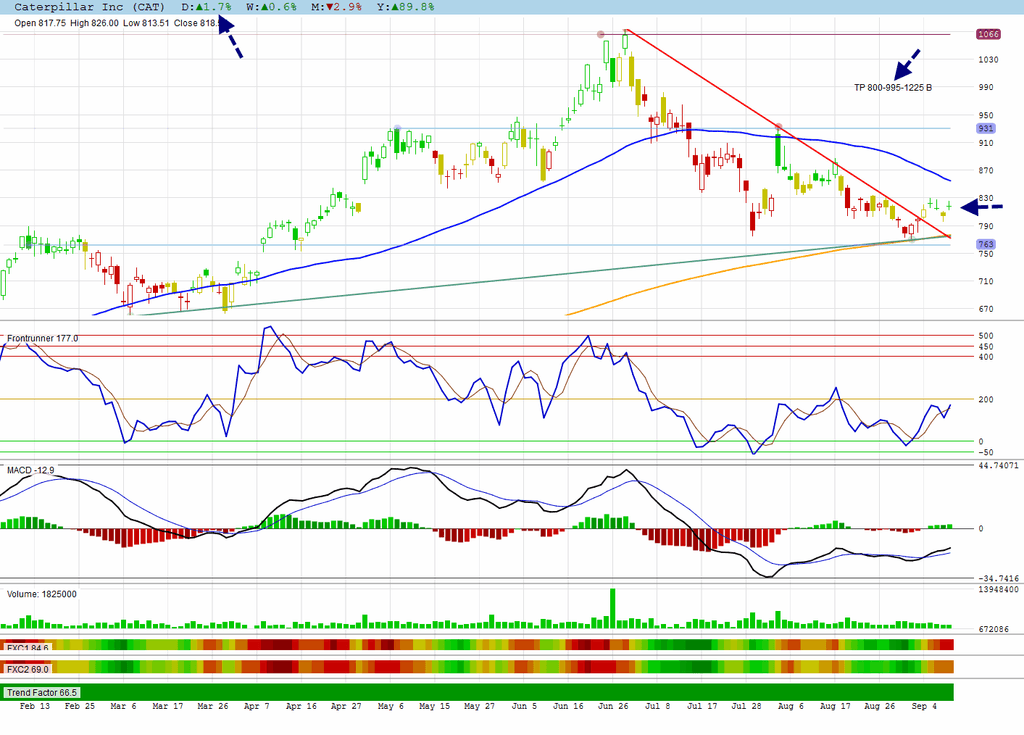Click the tall volume spike bar in June
Image resolution: width=1024 pixels, height=735 pixels.
pos(613,608)
